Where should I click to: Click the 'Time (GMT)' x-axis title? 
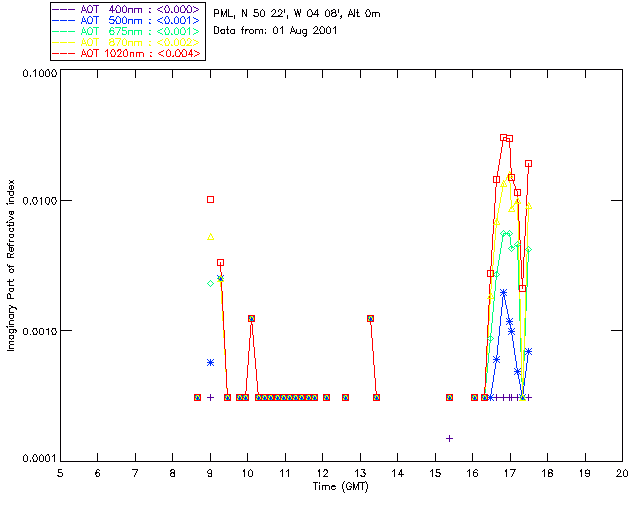340,487
